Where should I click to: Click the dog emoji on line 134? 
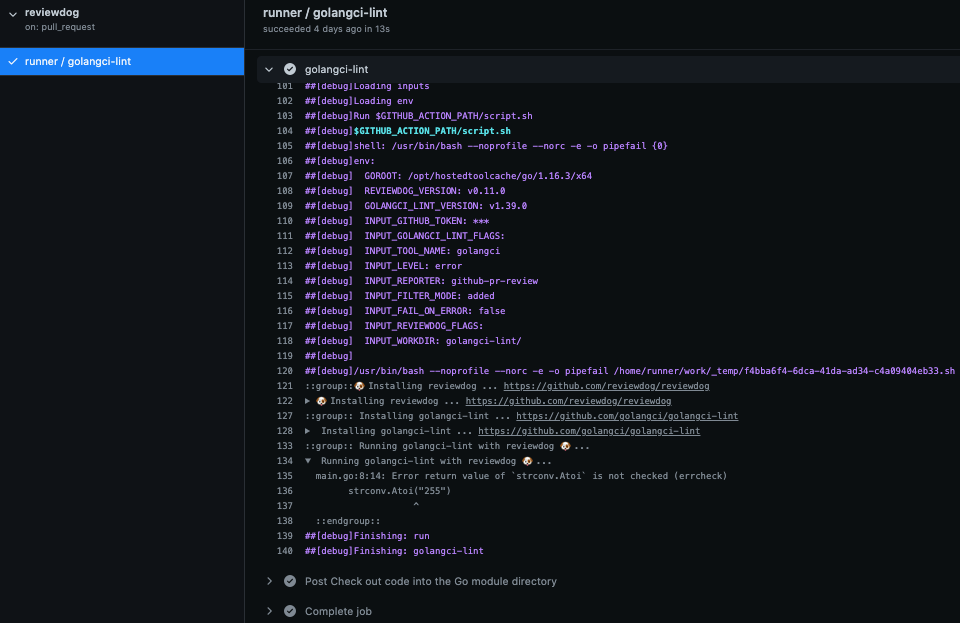pos(527,461)
